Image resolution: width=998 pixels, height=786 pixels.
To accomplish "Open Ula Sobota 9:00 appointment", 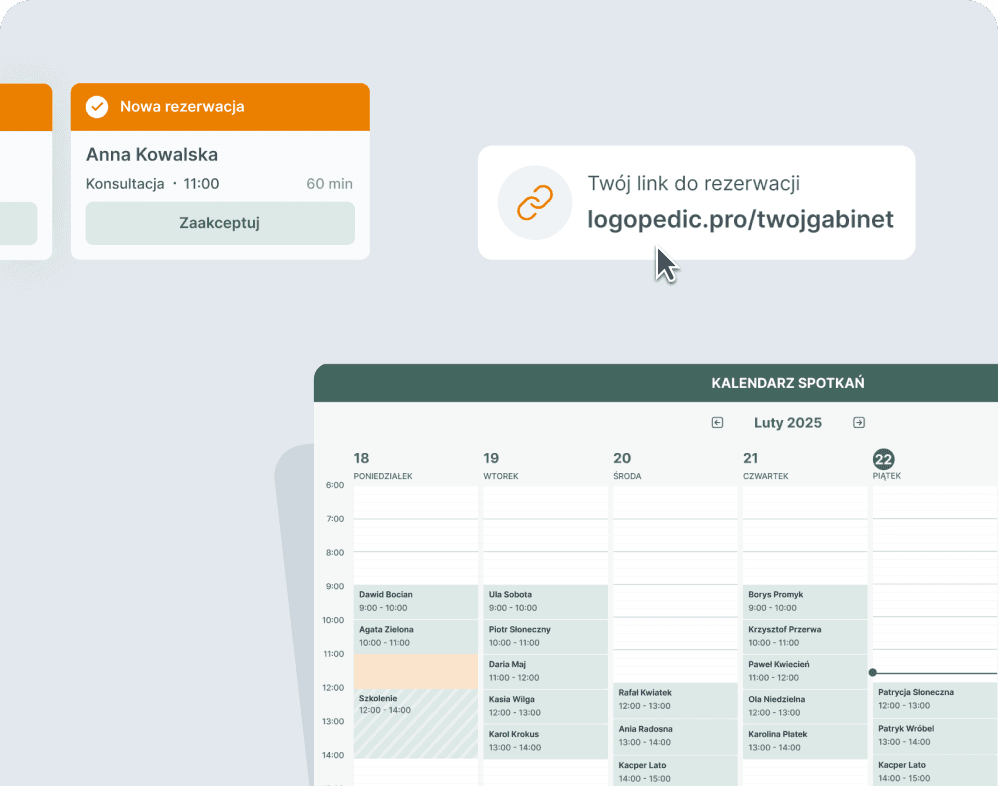I will coord(545,601).
